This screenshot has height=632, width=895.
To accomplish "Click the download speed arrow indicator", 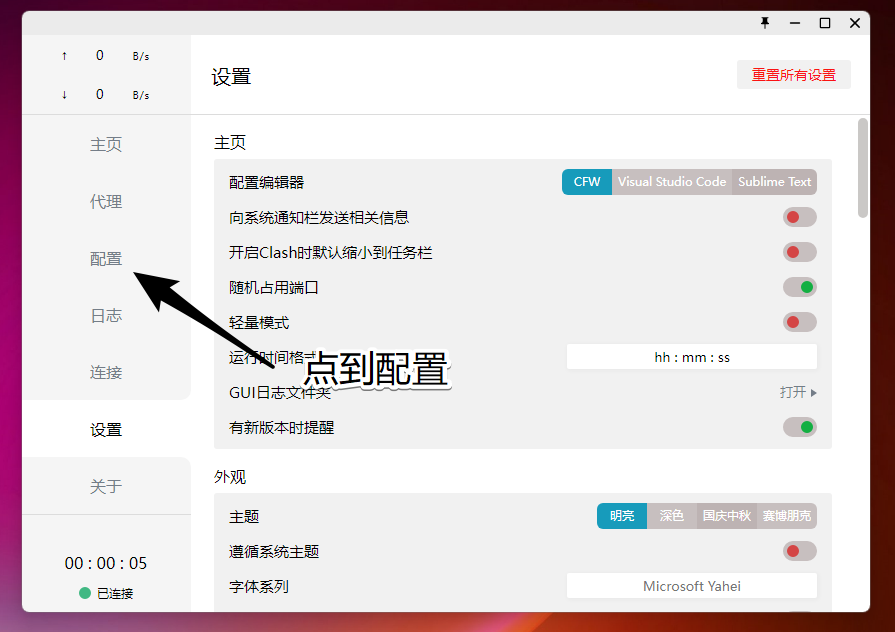I will click(x=65, y=95).
